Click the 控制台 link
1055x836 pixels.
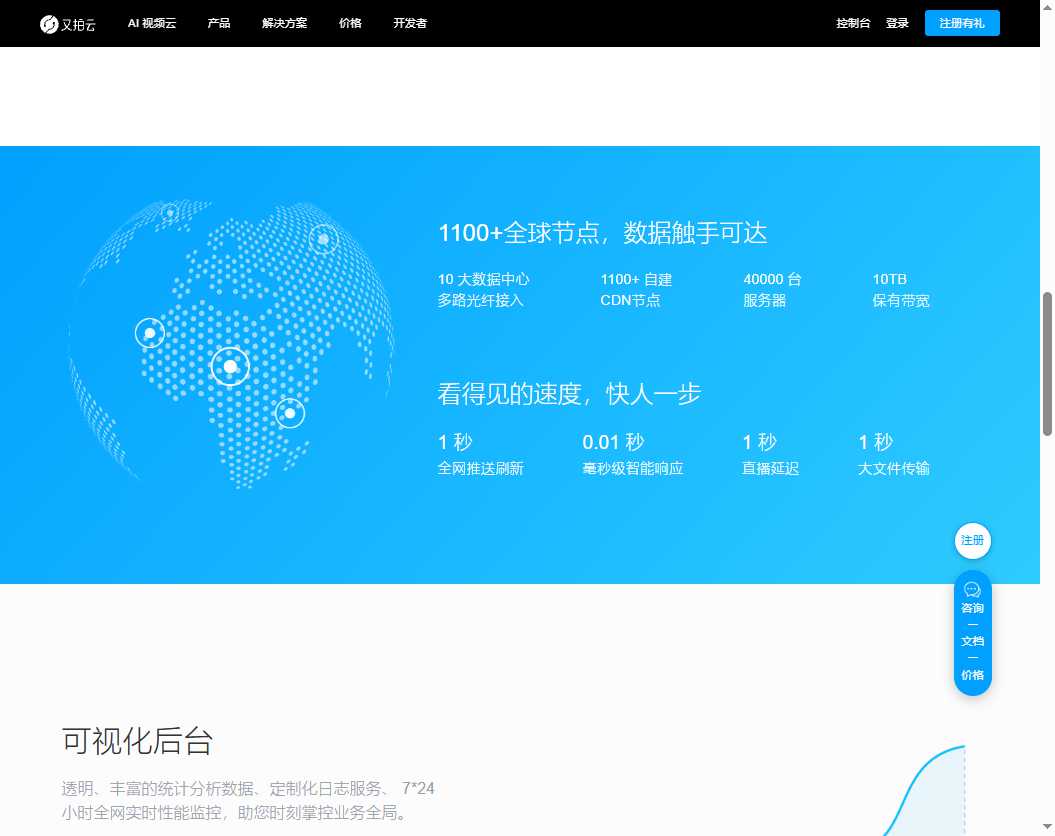(x=853, y=23)
